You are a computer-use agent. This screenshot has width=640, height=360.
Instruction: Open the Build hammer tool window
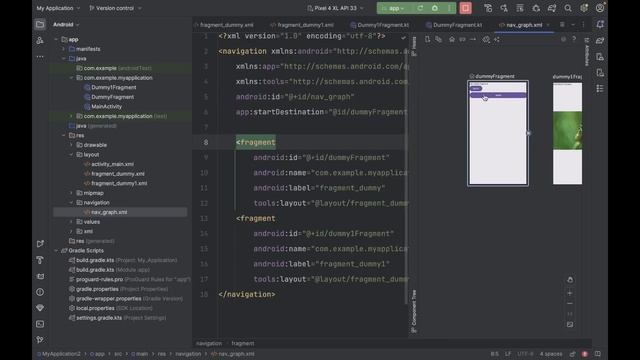(x=40, y=260)
